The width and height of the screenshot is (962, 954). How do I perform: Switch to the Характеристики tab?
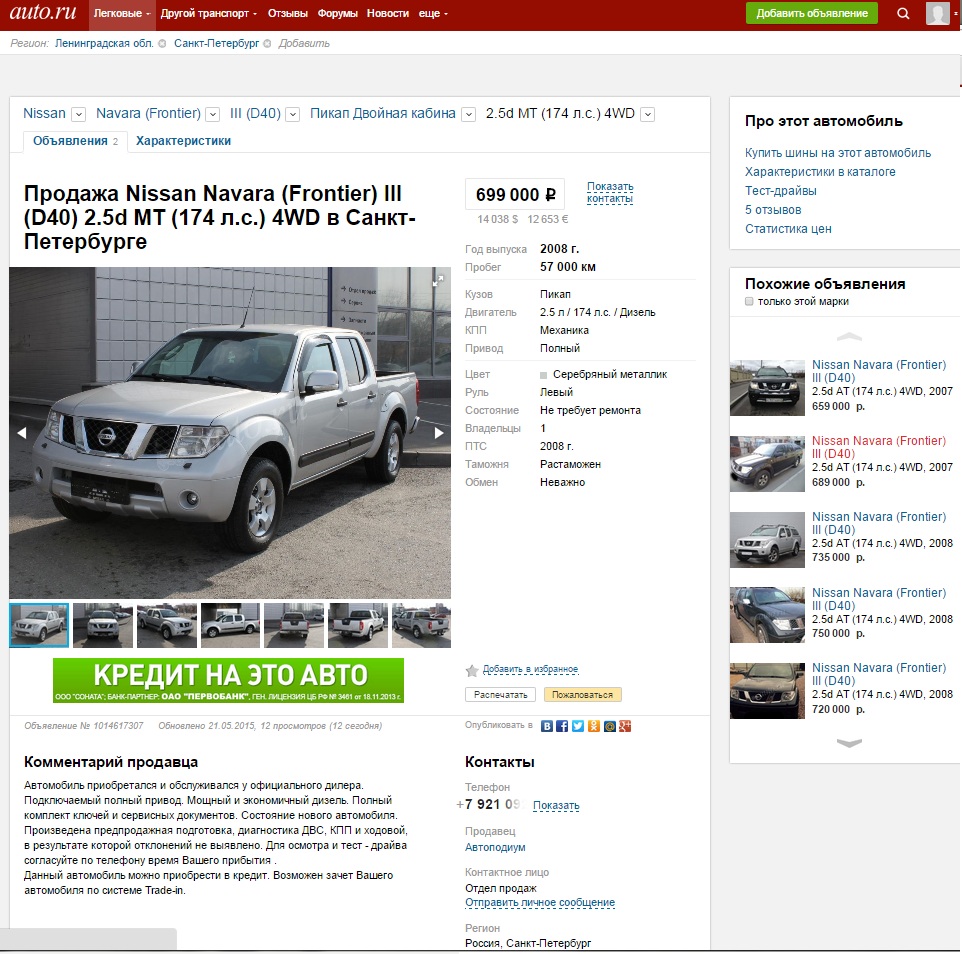pyautogui.click(x=183, y=141)
